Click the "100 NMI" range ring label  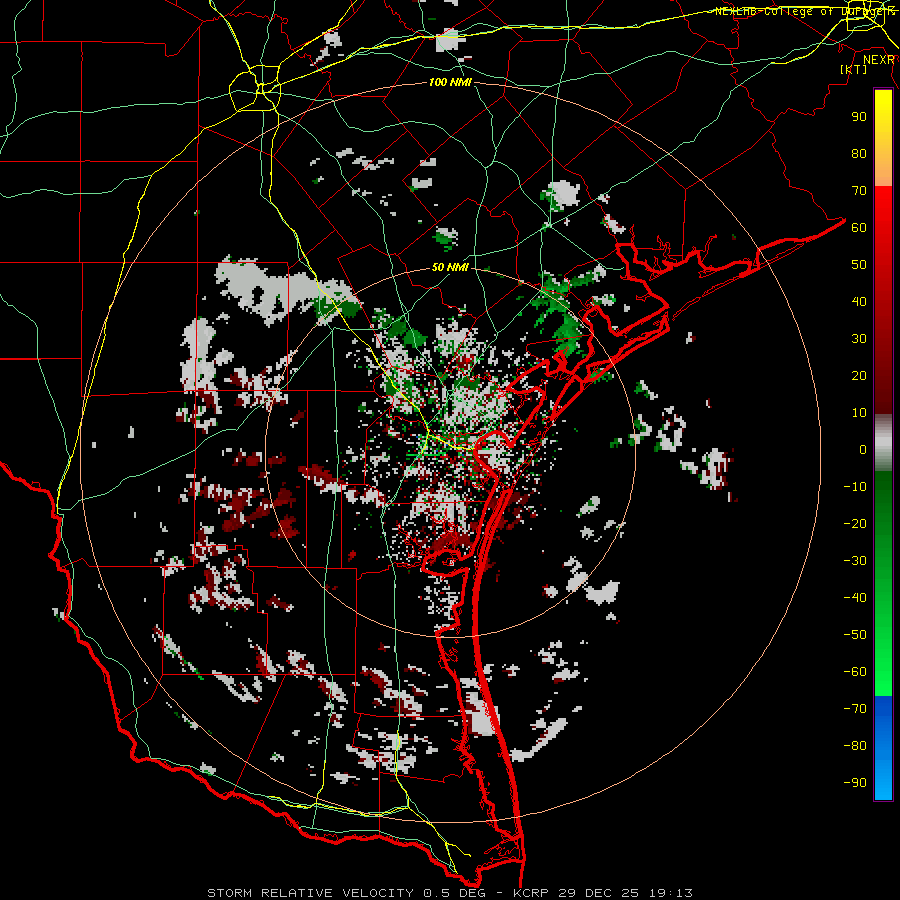pyautogui.click(x=450, y=82)
